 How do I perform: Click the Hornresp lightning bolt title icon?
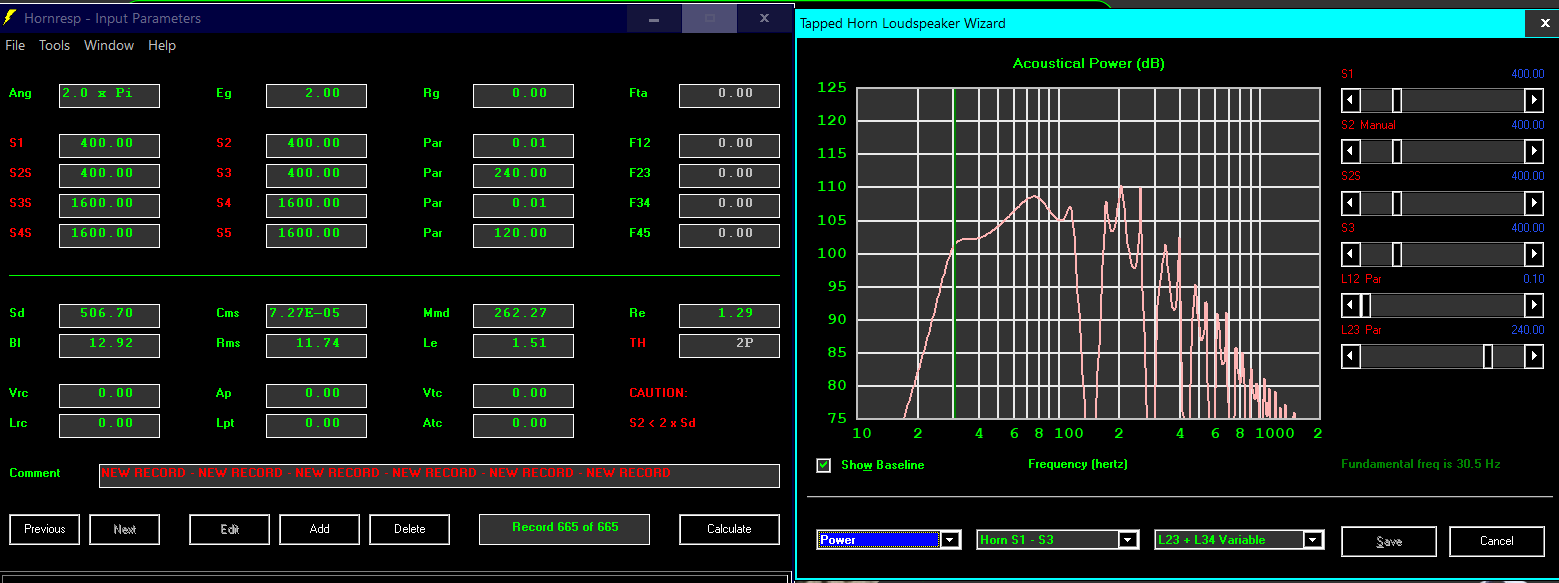click(x=10, y=18)
